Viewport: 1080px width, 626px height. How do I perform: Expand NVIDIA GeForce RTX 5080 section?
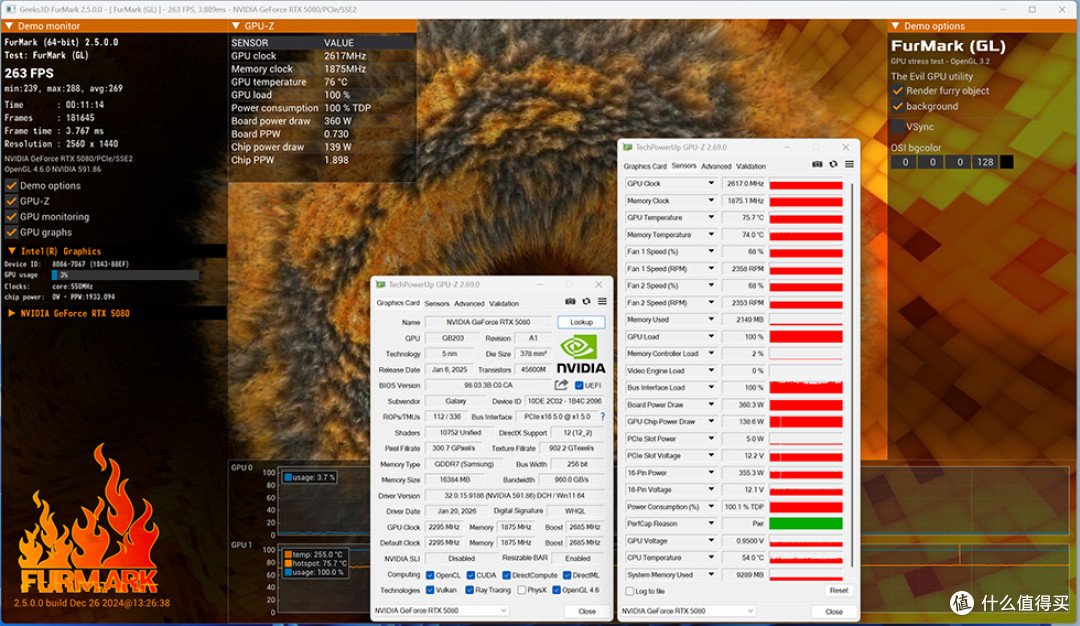(x=12, y=313)
